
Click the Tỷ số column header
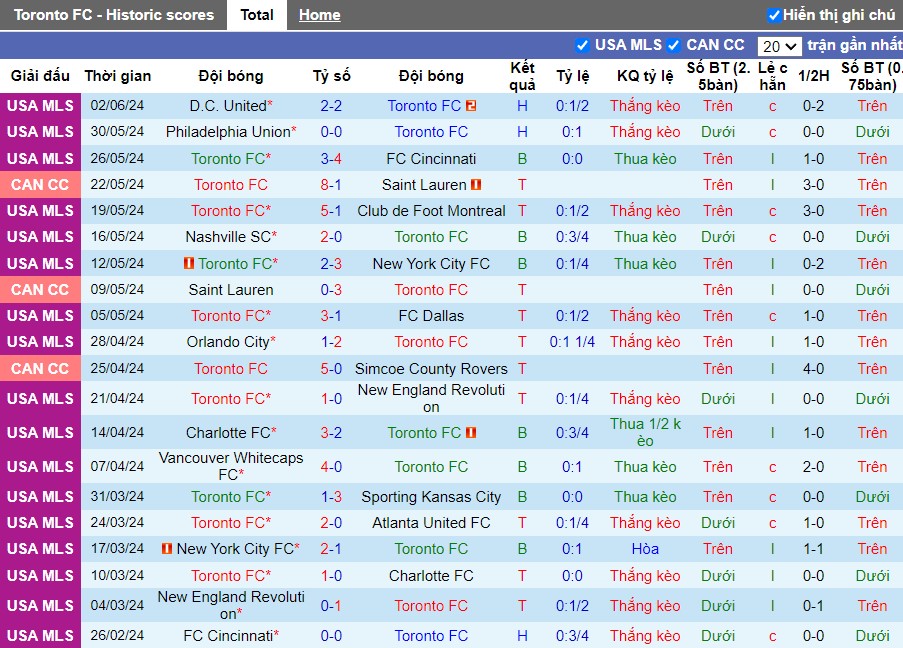(x=331, y=76)
